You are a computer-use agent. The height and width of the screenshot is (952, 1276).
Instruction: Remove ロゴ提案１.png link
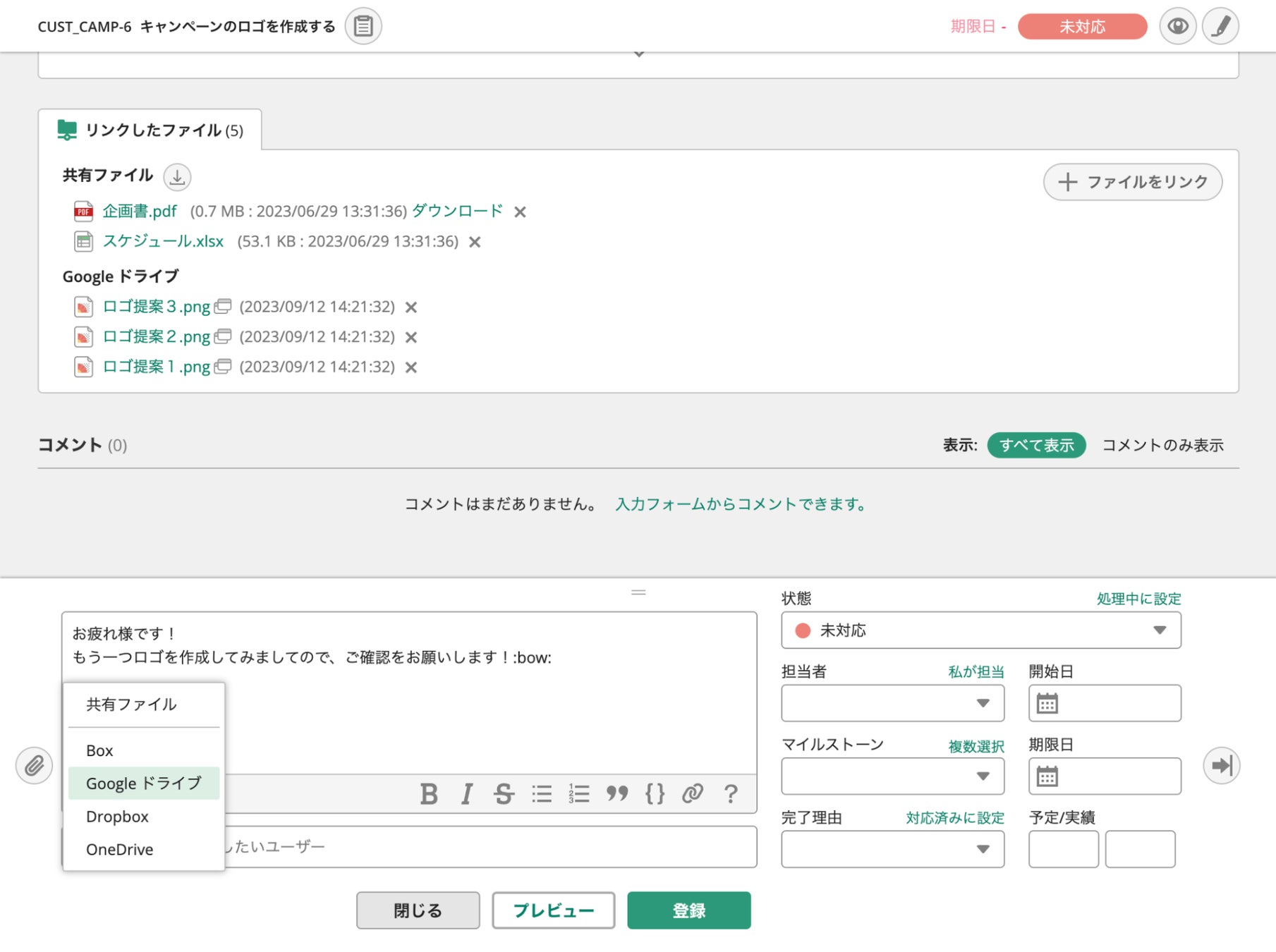click(x=411, y=367)
